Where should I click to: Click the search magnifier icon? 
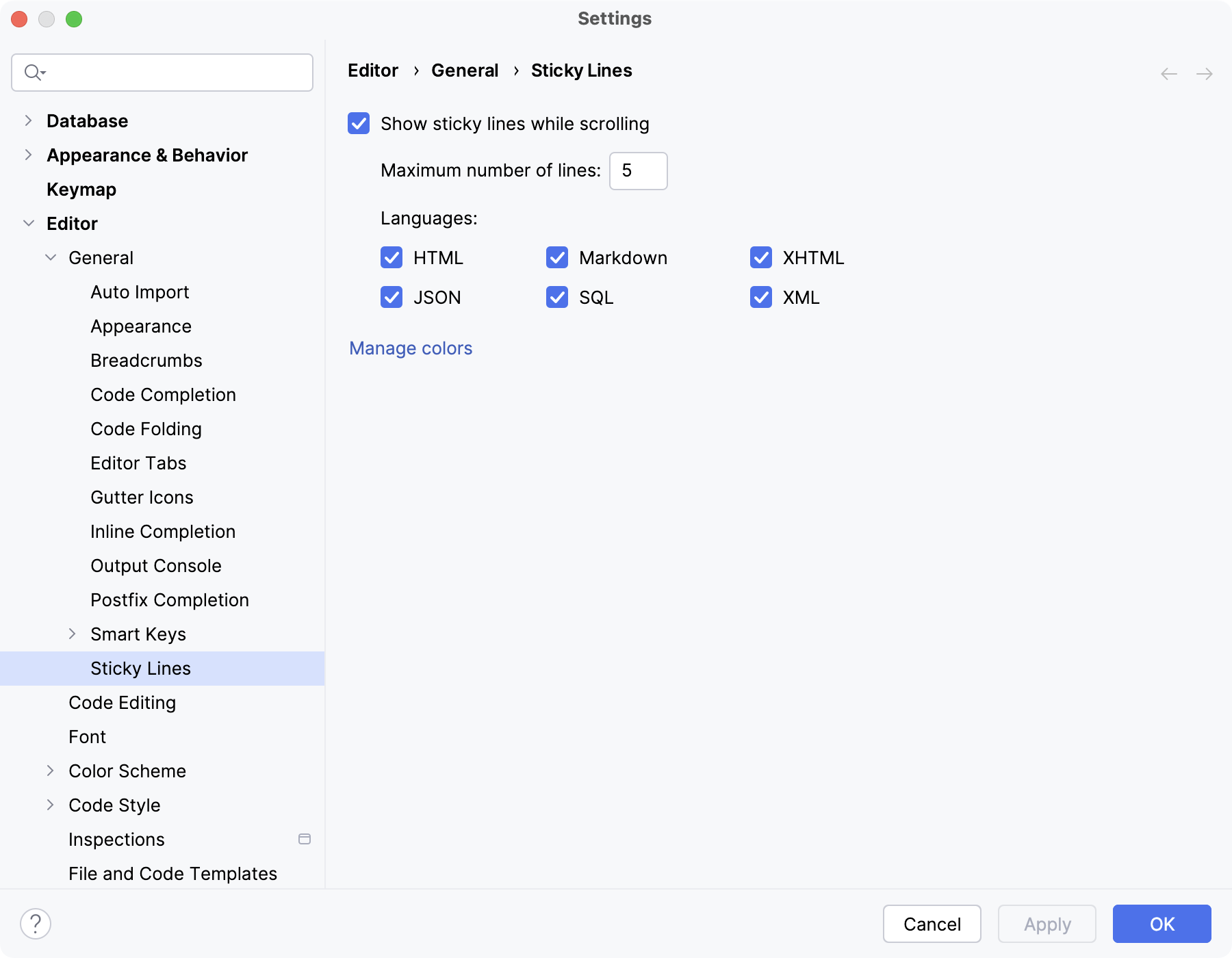[x=33, y=72]
